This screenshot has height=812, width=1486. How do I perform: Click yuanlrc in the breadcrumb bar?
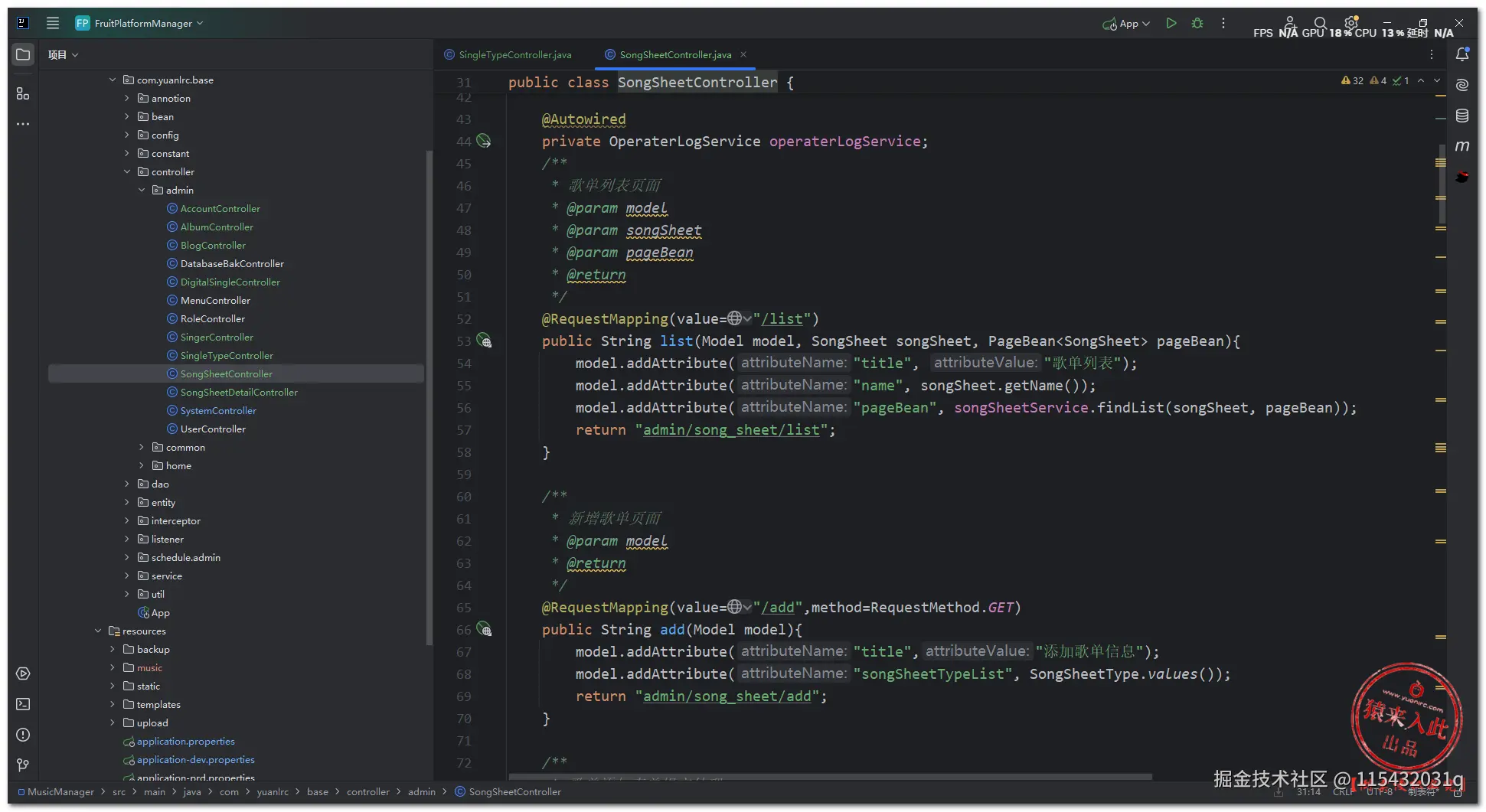pyautogui.click(x=273, y=792)
